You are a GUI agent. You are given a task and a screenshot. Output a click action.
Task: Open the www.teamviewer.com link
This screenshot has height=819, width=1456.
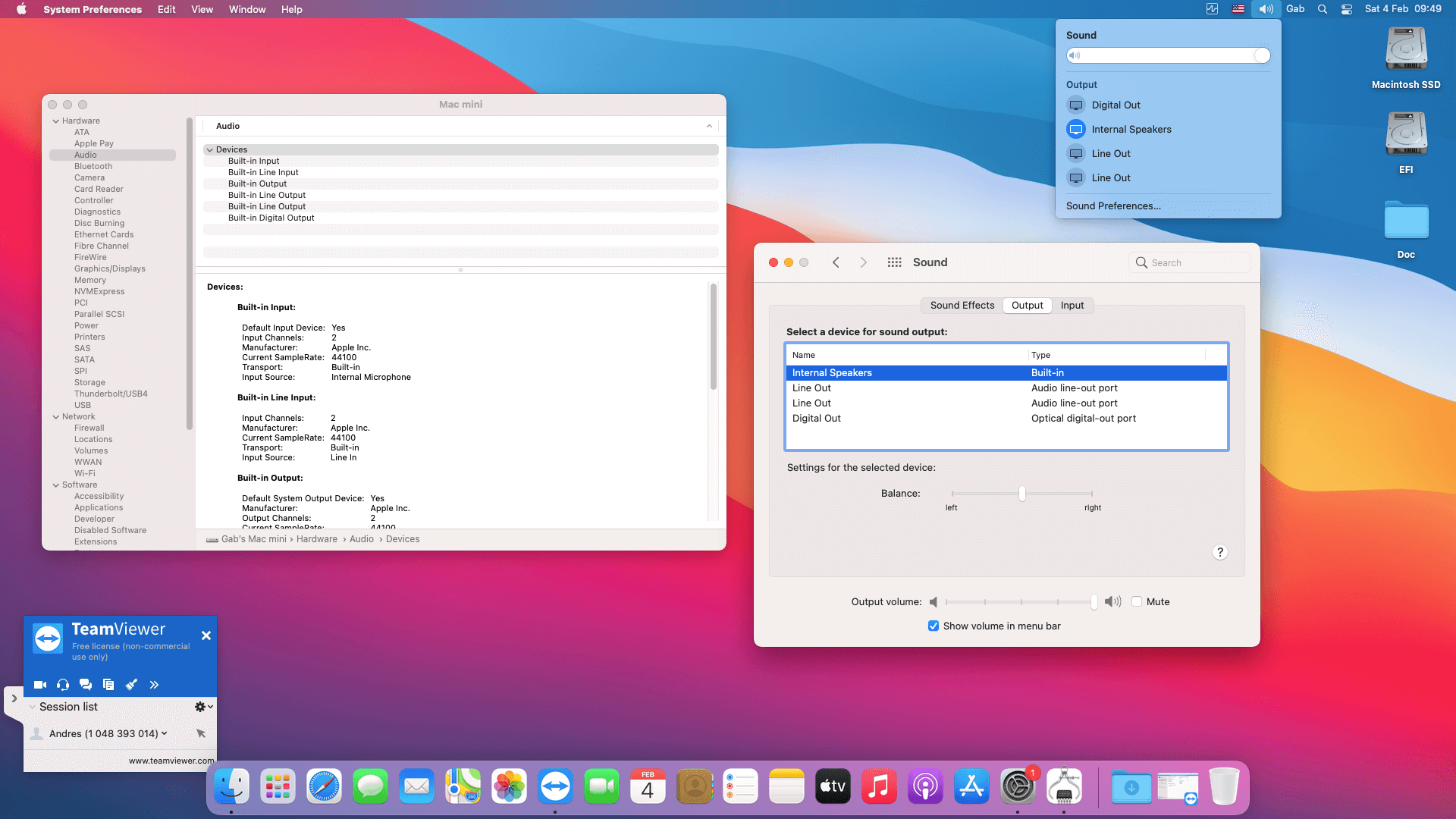[171, 761]
